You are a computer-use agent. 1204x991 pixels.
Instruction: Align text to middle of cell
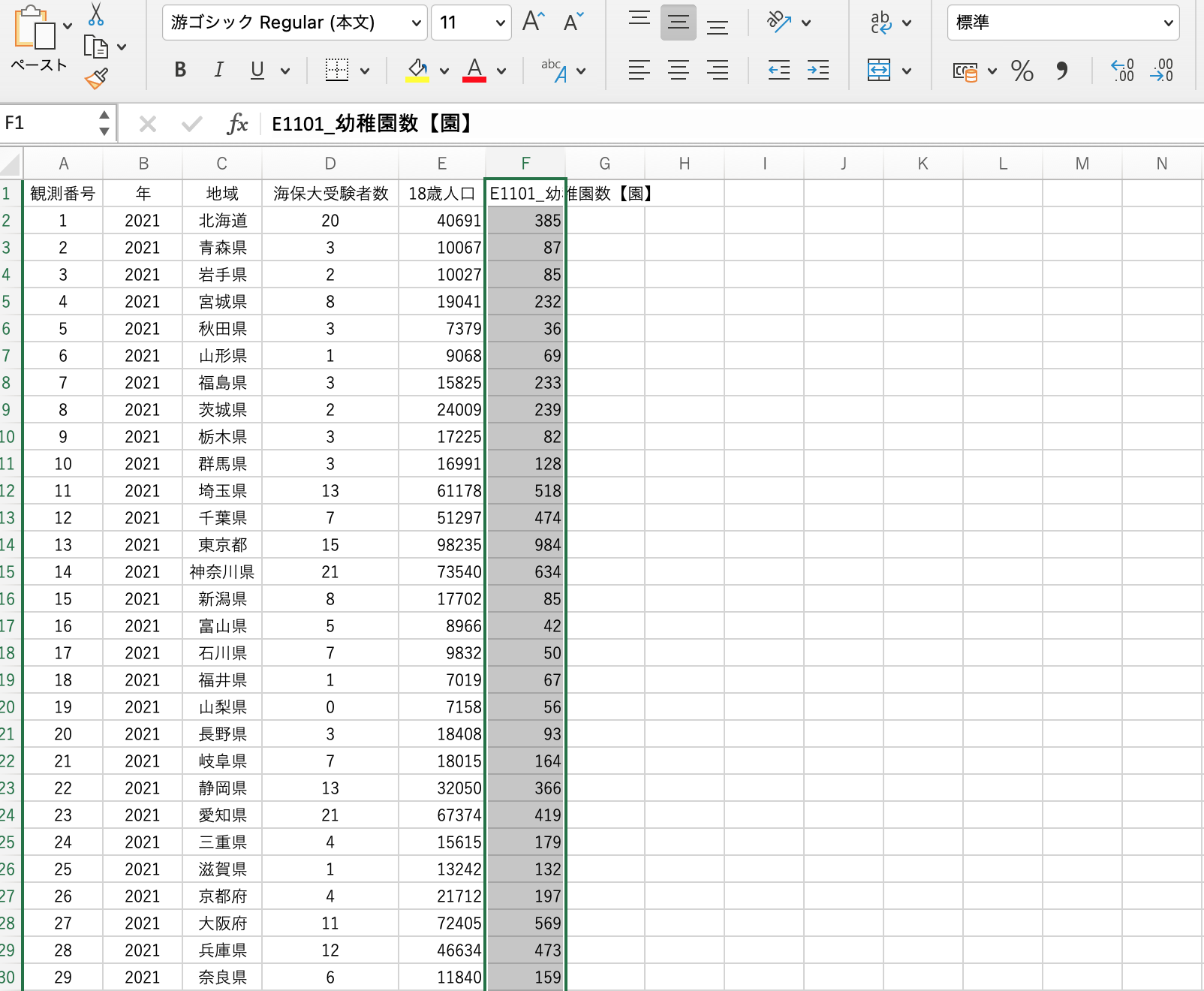click(x=679, y=22)
